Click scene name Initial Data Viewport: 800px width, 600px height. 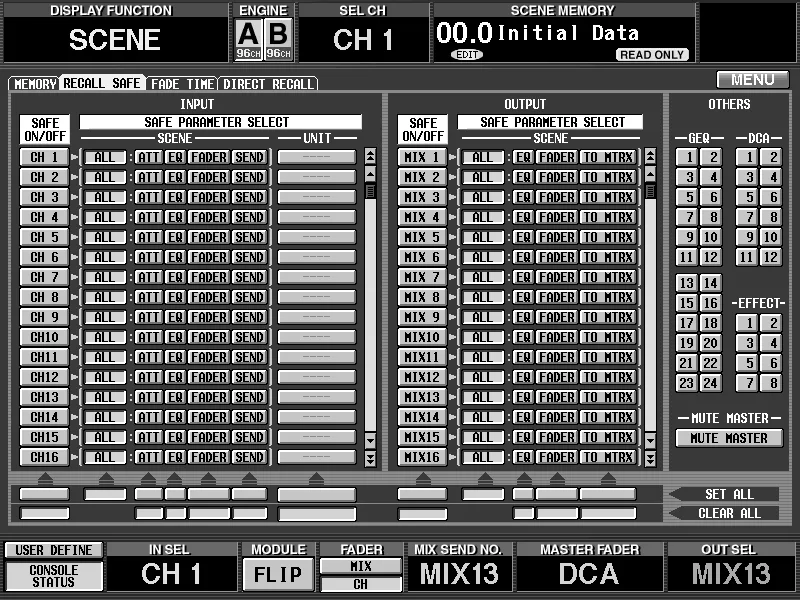pos(568,33)
